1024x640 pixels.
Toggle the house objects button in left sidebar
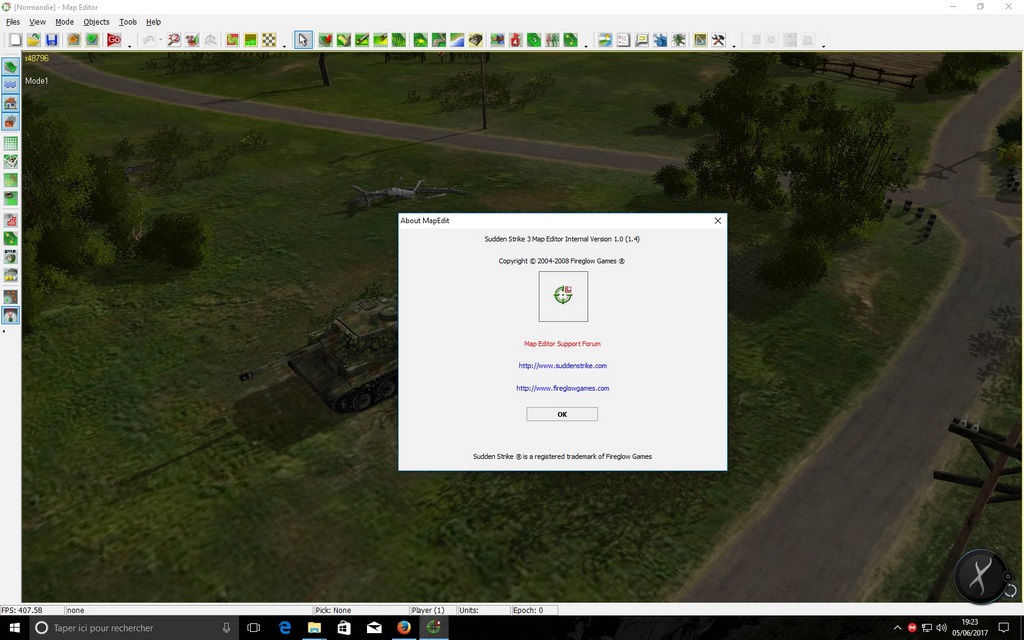[x=10, y=103]
